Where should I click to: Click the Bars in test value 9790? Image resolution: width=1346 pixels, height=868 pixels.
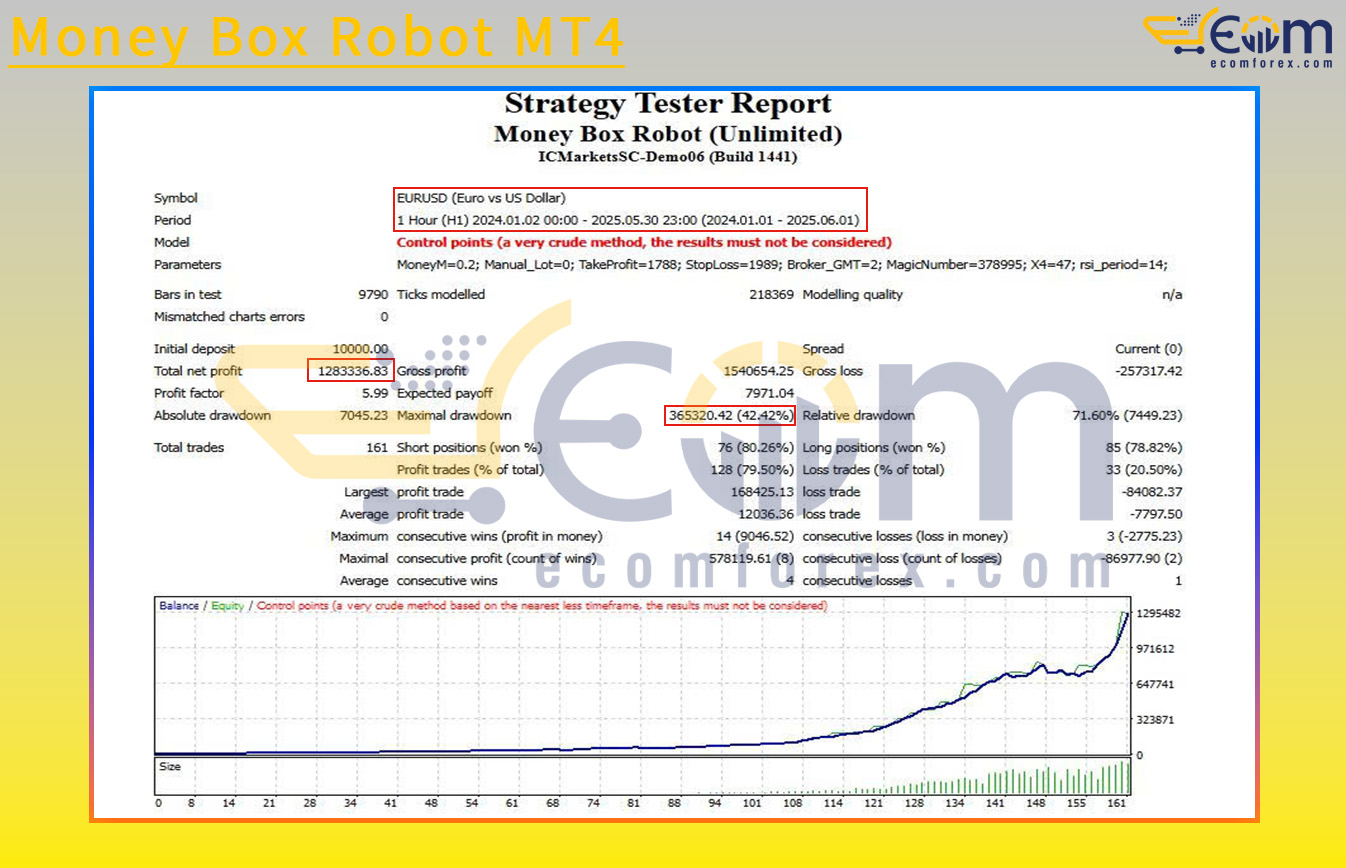[373, 295]
